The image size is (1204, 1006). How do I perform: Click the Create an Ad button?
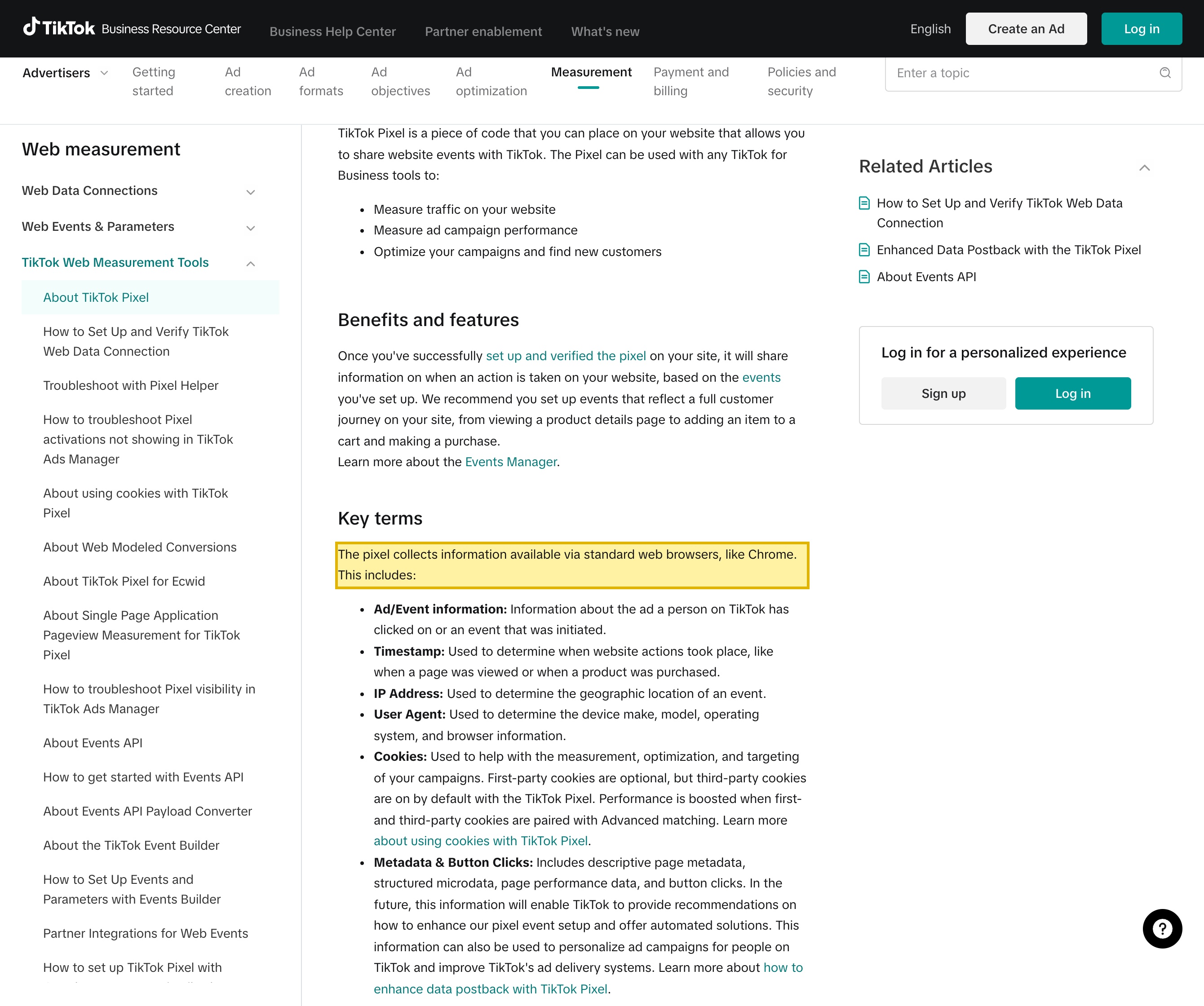pos(1026,29)
